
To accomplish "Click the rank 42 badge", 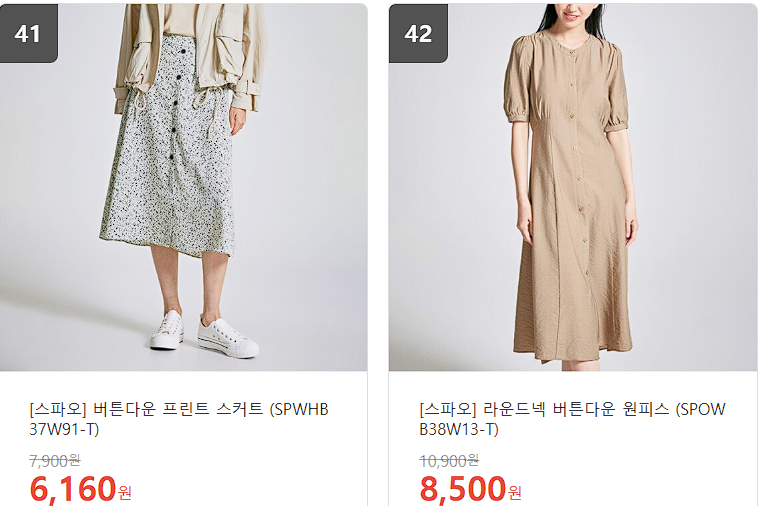I will 418,33.
